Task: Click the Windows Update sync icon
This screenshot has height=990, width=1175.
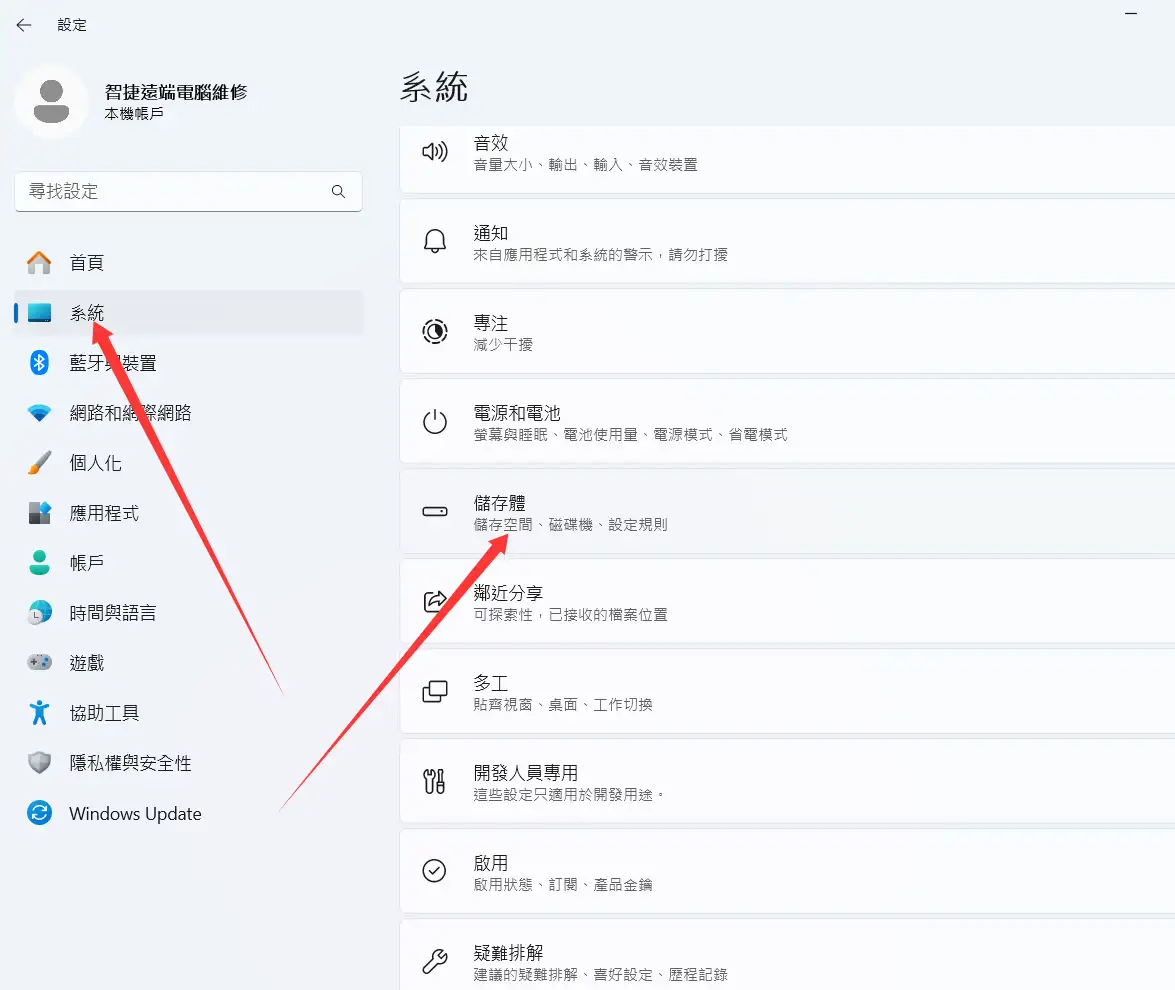Action: pos(39,813)
